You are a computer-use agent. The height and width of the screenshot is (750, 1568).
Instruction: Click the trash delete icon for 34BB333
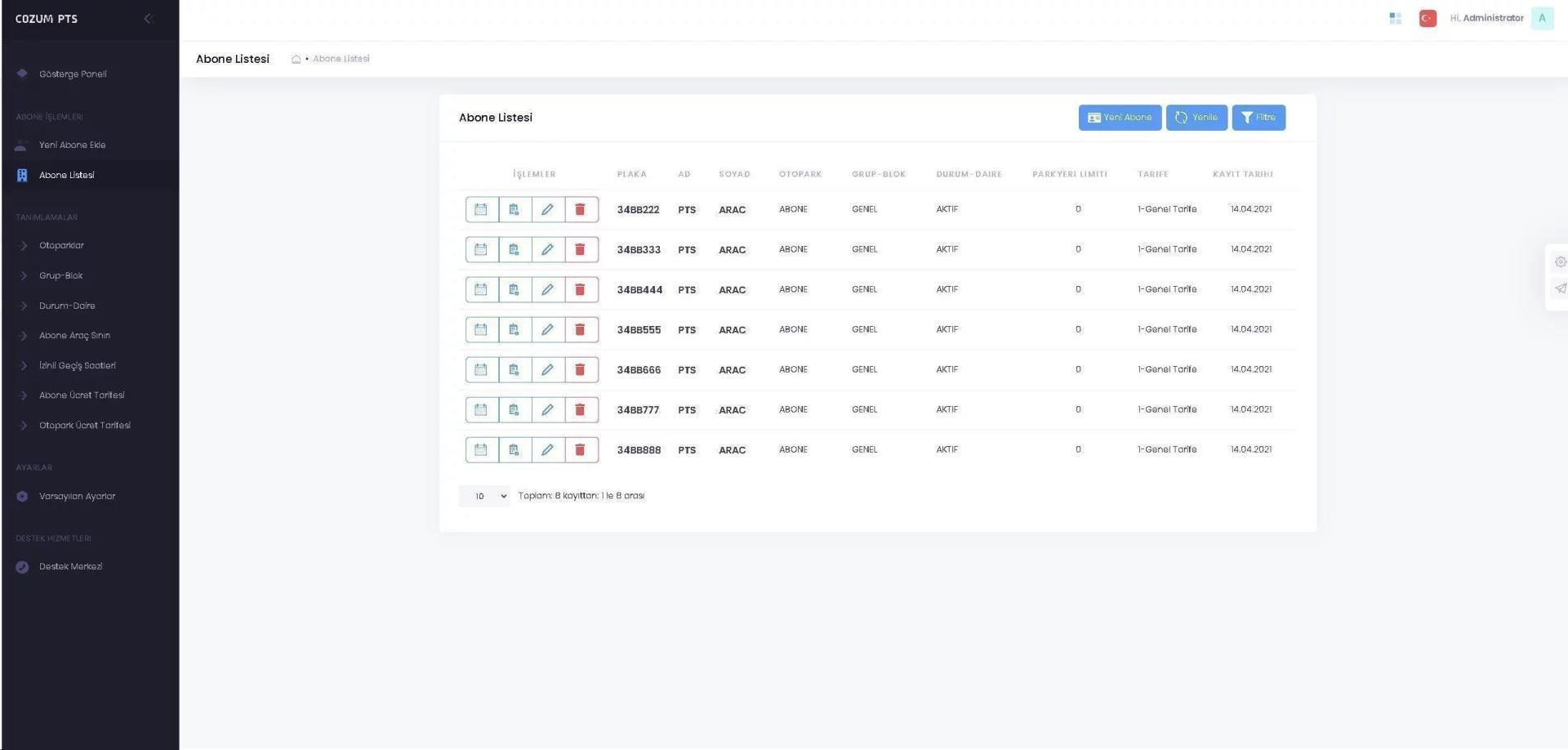click(581, 250)
